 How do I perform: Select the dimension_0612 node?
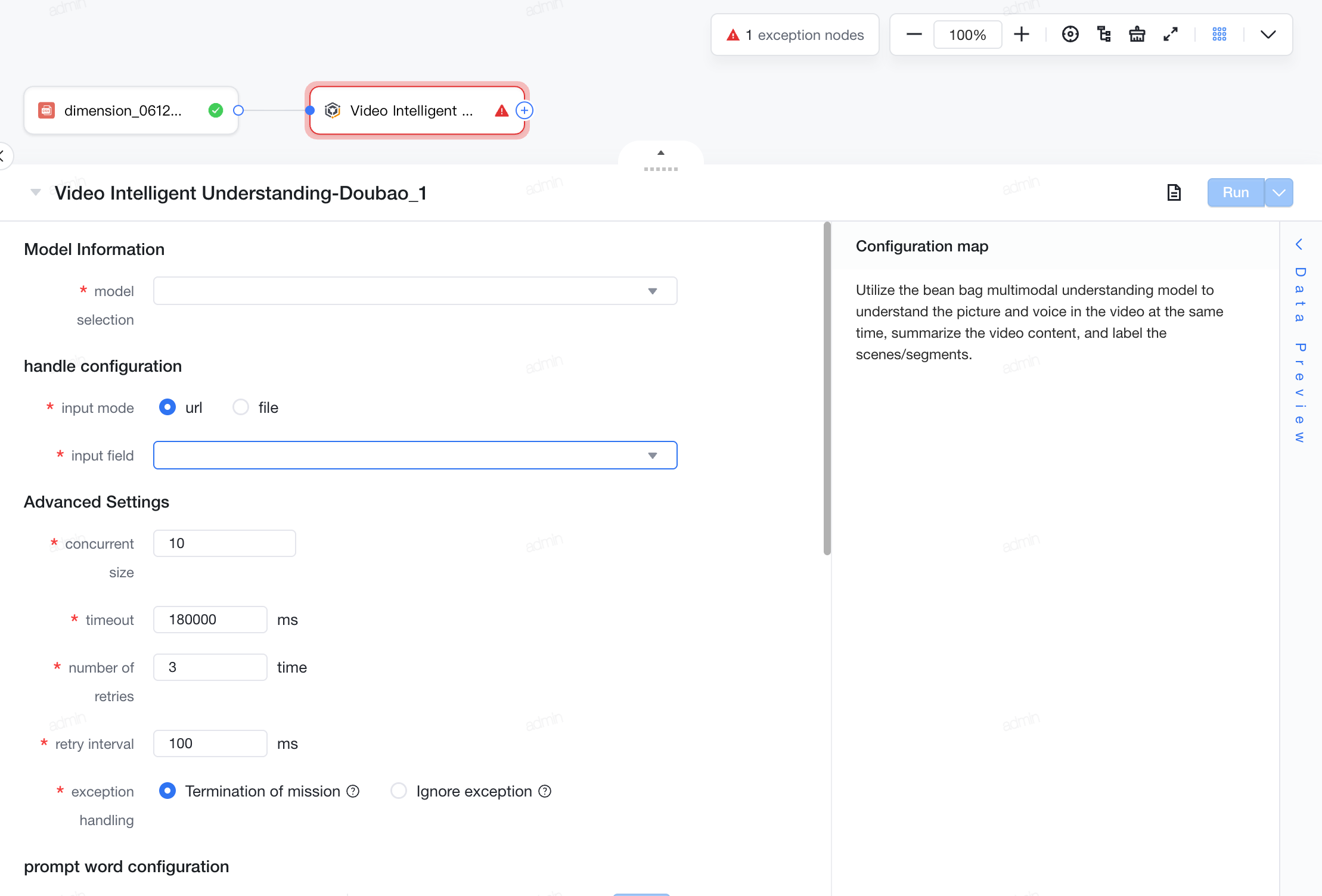pos(131,110)
